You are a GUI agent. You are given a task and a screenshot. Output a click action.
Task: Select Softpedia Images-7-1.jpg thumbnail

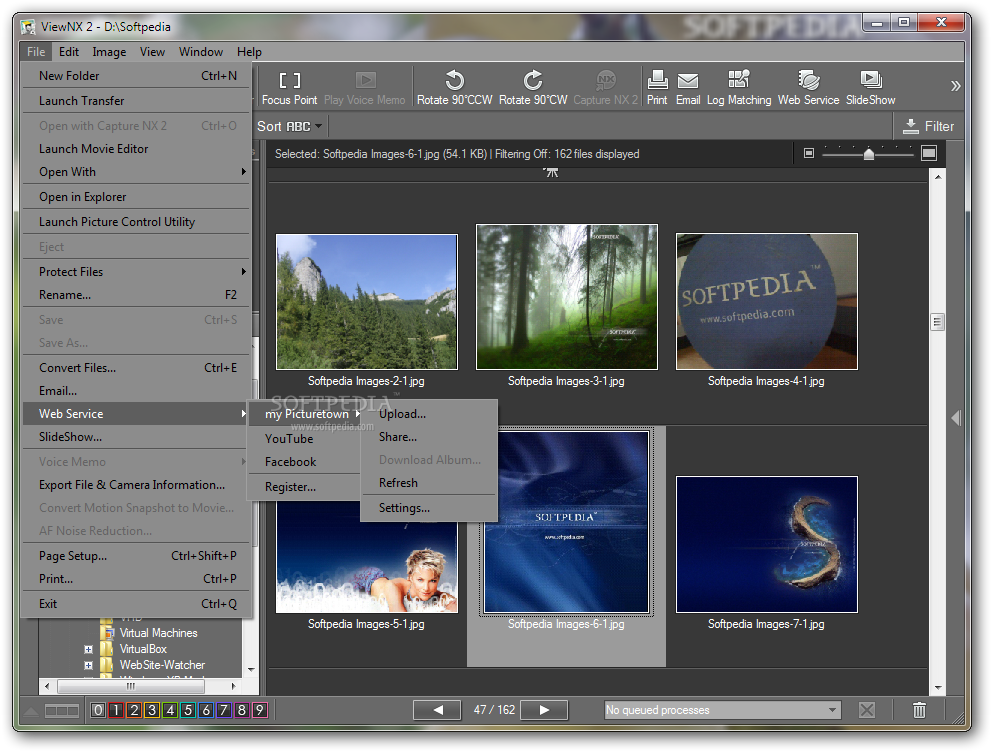point(767,545)
